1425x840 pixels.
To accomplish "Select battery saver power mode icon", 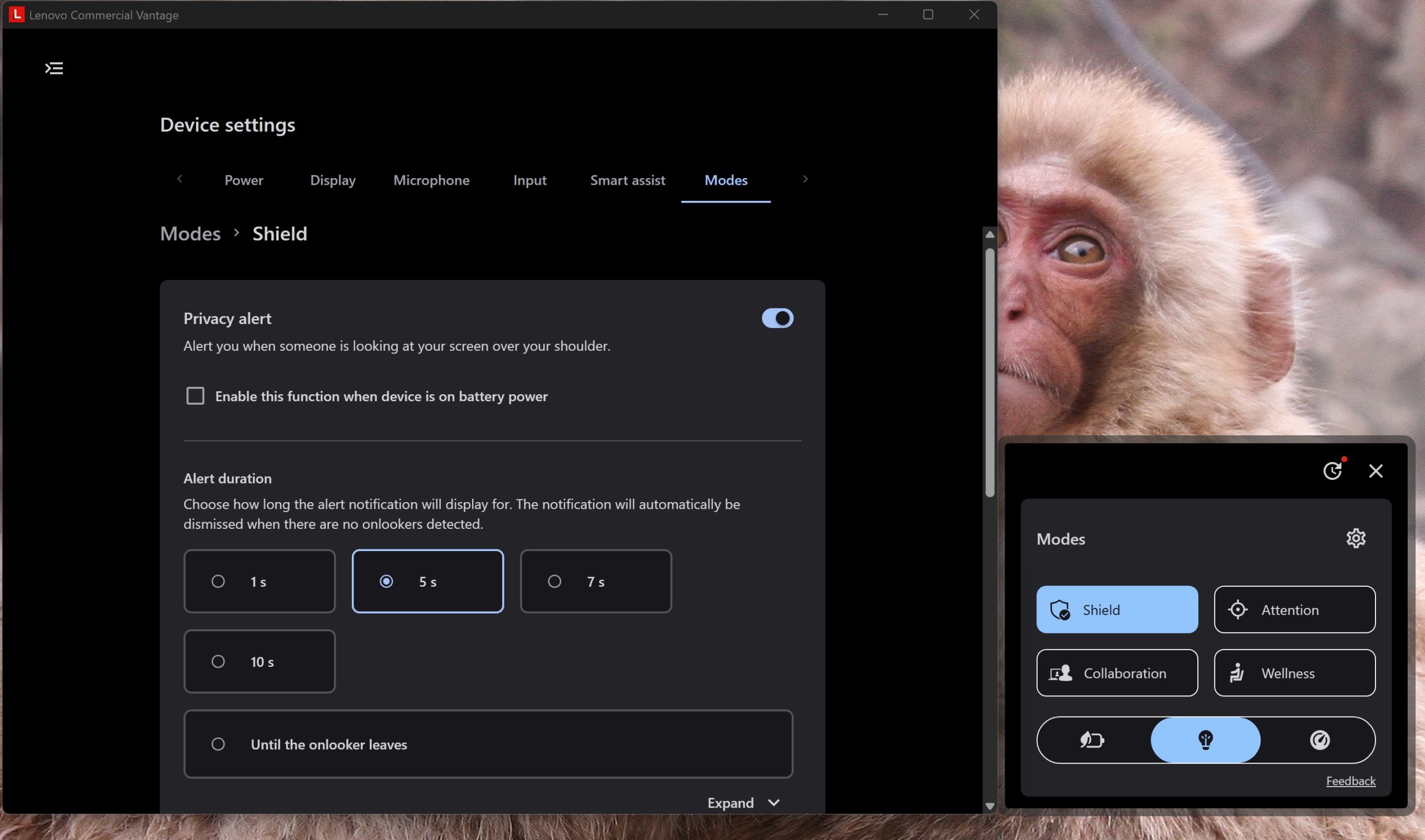I will pos(1092,740).
